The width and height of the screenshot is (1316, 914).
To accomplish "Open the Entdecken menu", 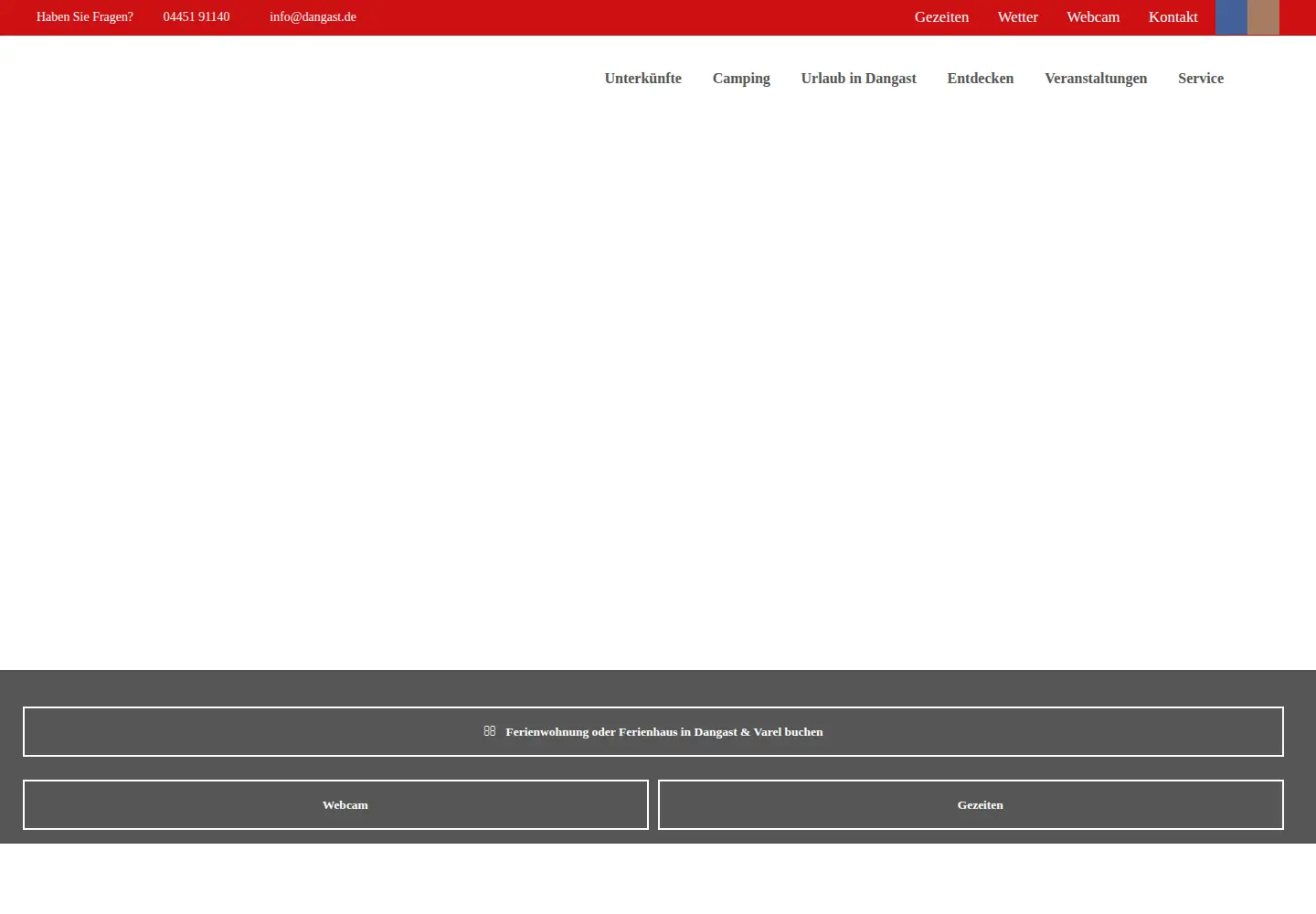I will tap(981, 79).
